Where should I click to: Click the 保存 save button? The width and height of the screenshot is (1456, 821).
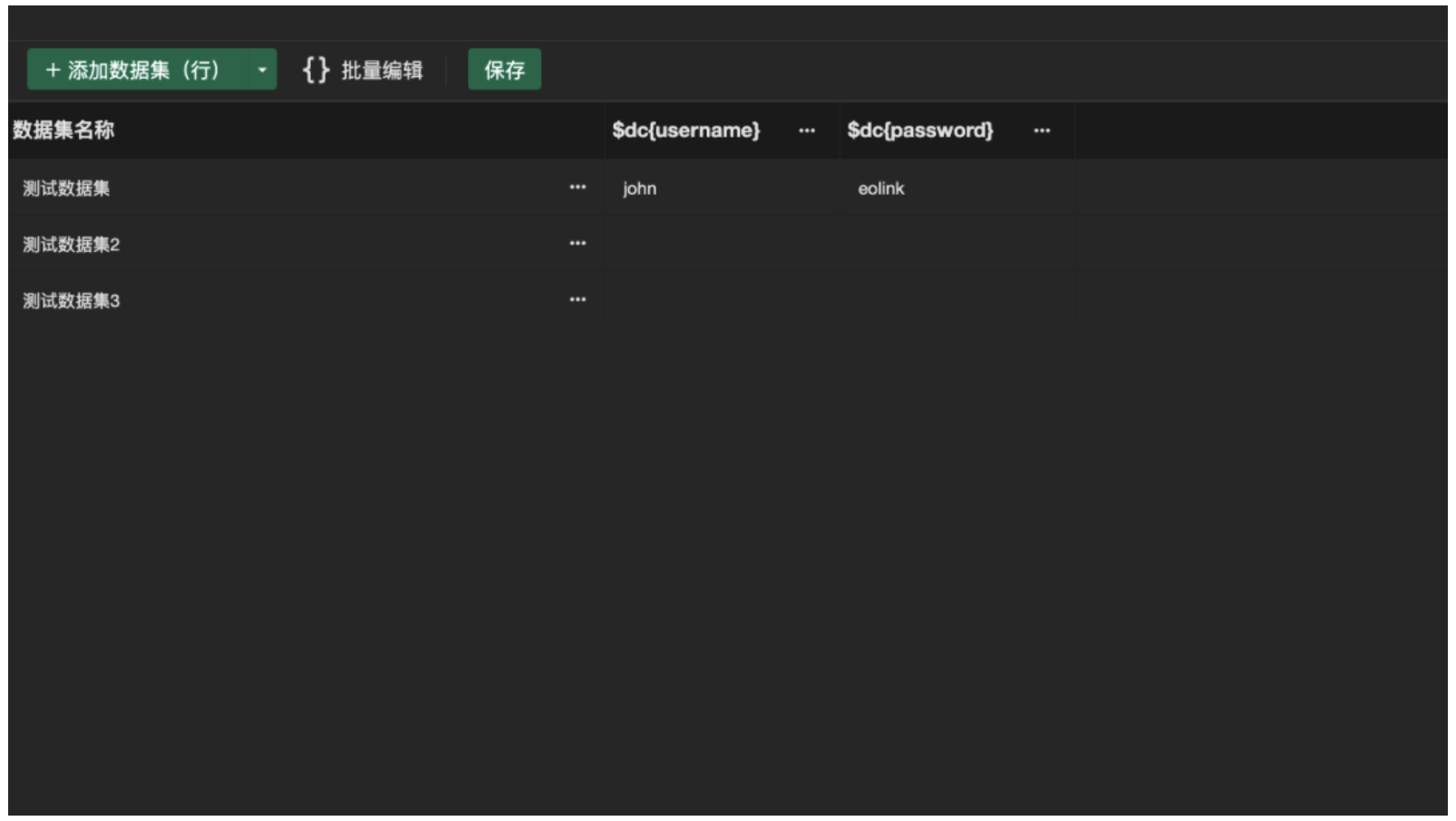click(504, 70)
